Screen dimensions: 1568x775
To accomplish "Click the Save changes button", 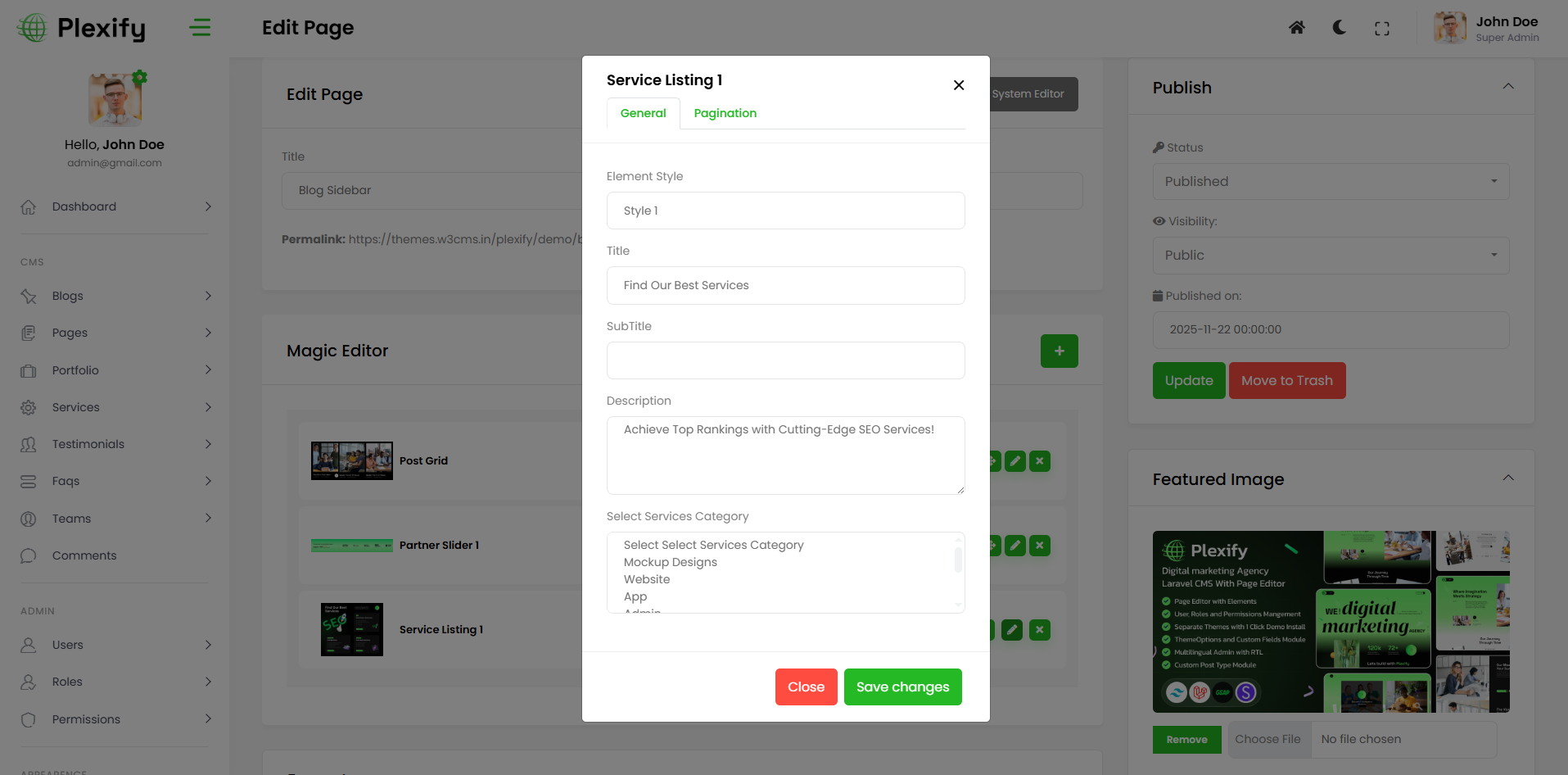I will (902, 687).
